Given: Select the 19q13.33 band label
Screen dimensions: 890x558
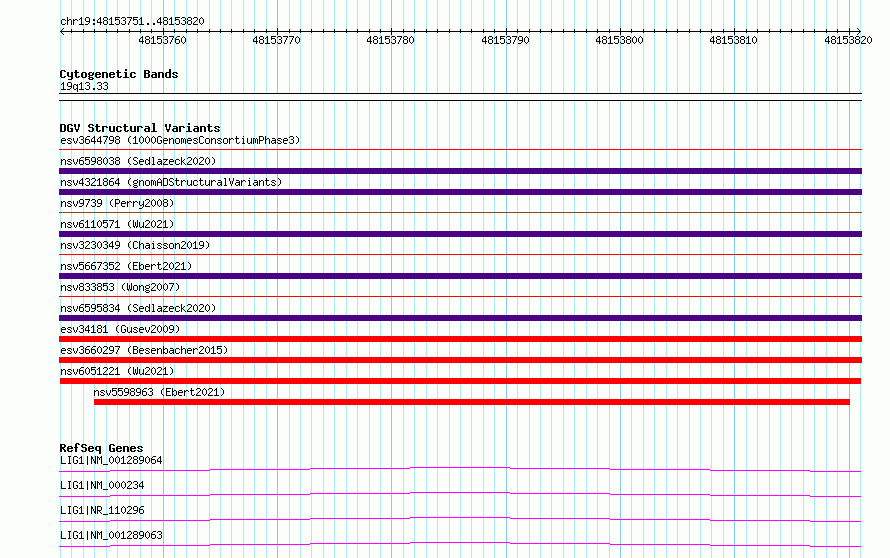Looking at the screenshot, I should tap(84, 86).
